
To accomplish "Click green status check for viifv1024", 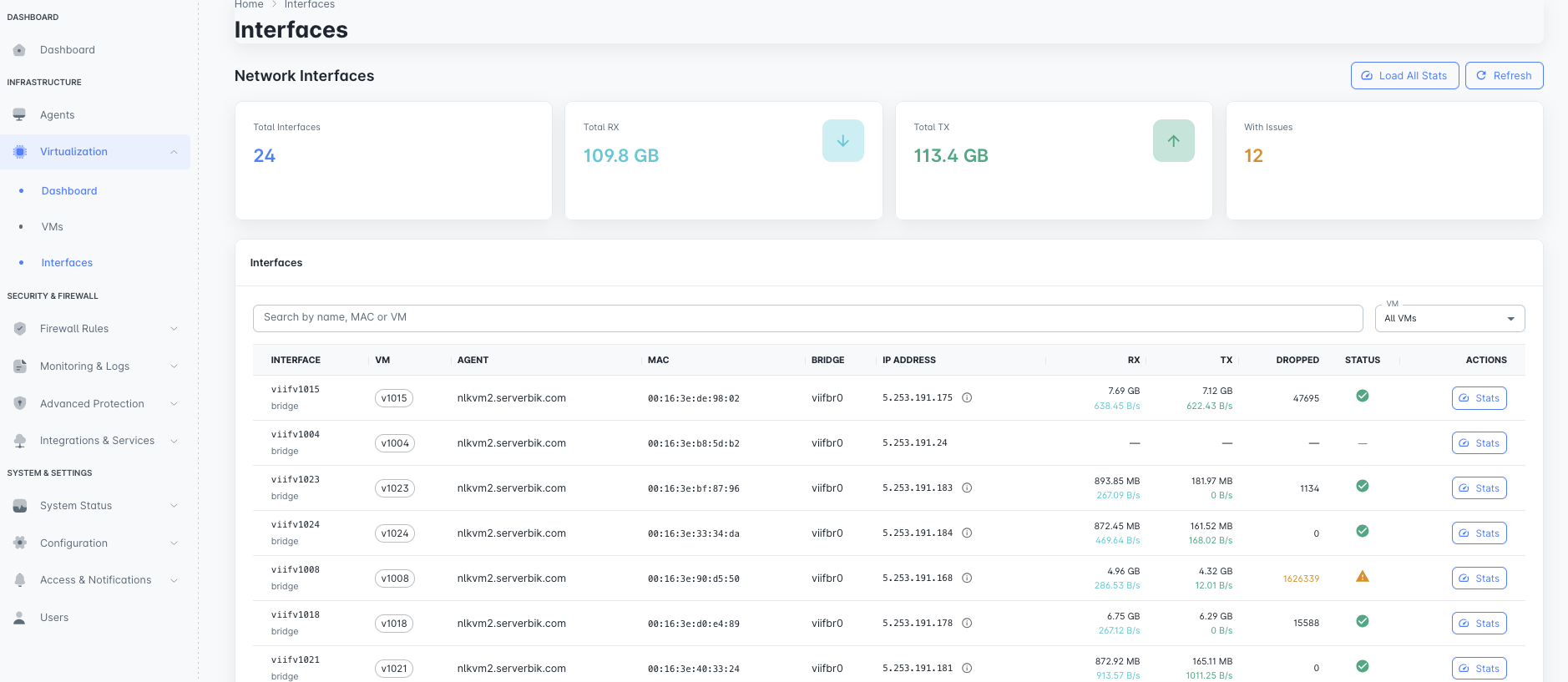I will [1363, 531].
